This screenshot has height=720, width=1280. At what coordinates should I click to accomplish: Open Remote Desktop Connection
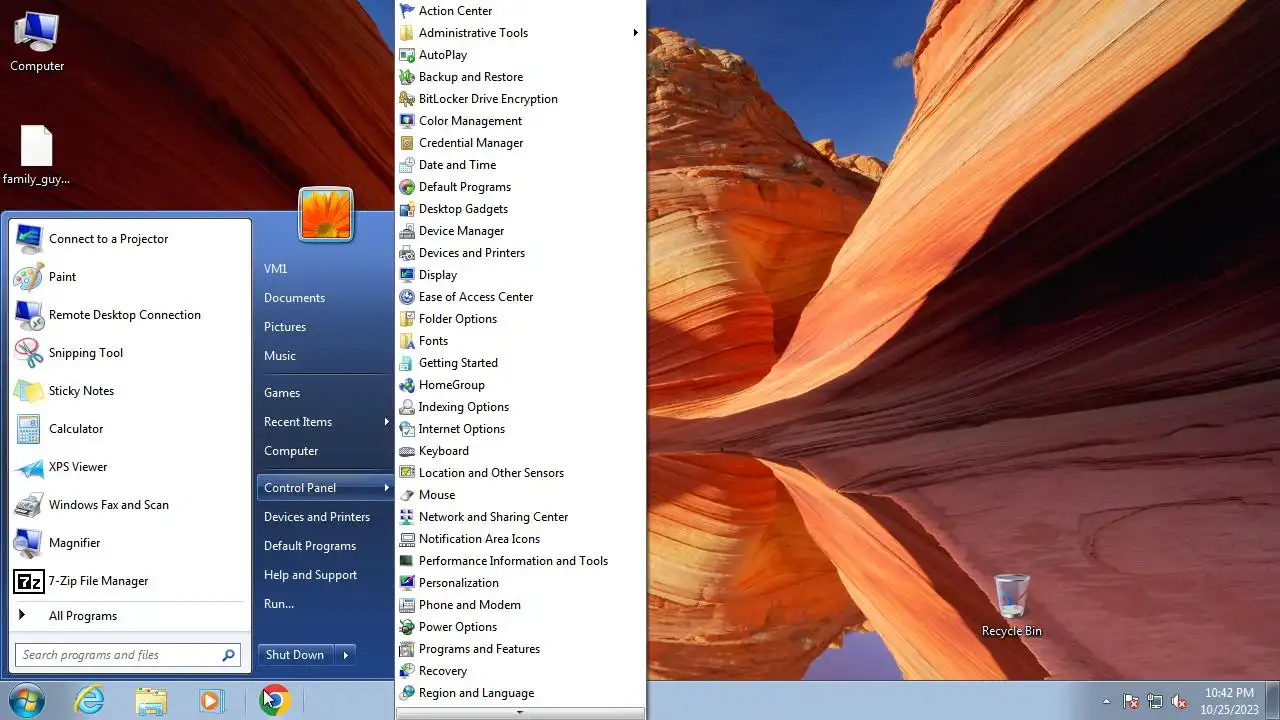coord(129,315)
